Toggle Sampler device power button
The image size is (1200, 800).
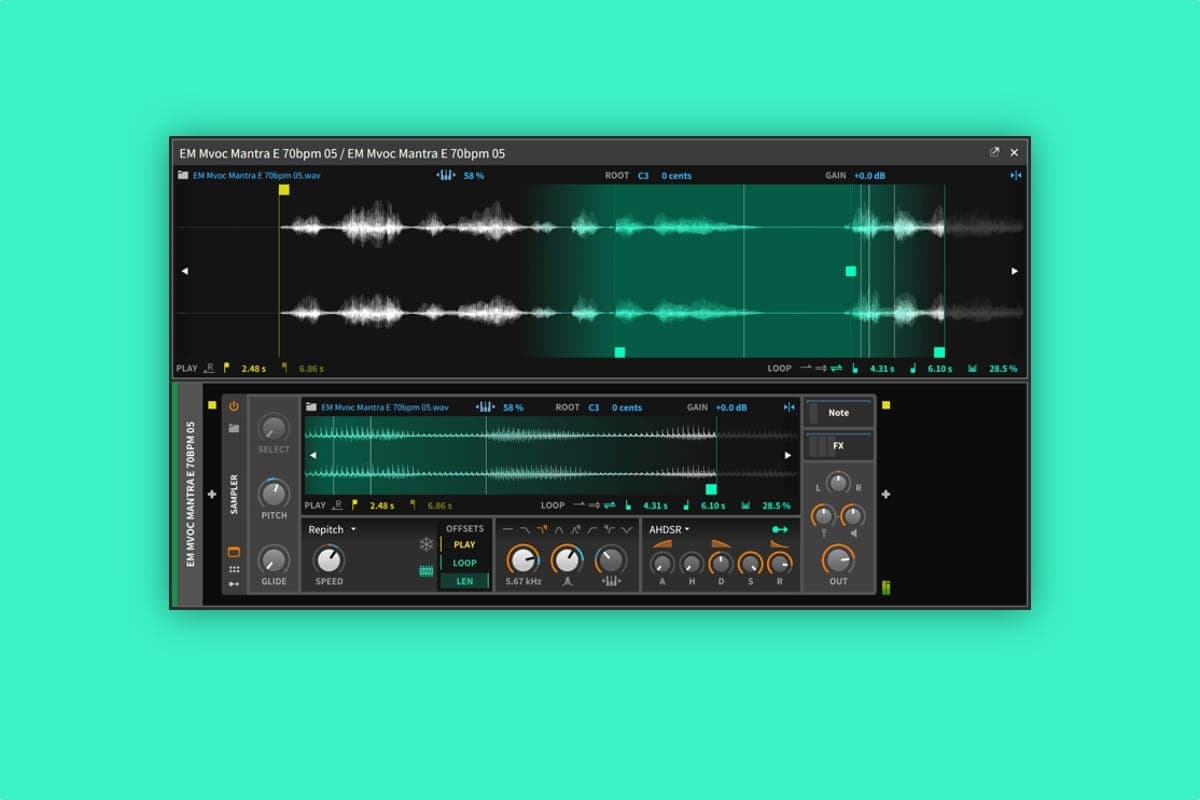point(234,406)
